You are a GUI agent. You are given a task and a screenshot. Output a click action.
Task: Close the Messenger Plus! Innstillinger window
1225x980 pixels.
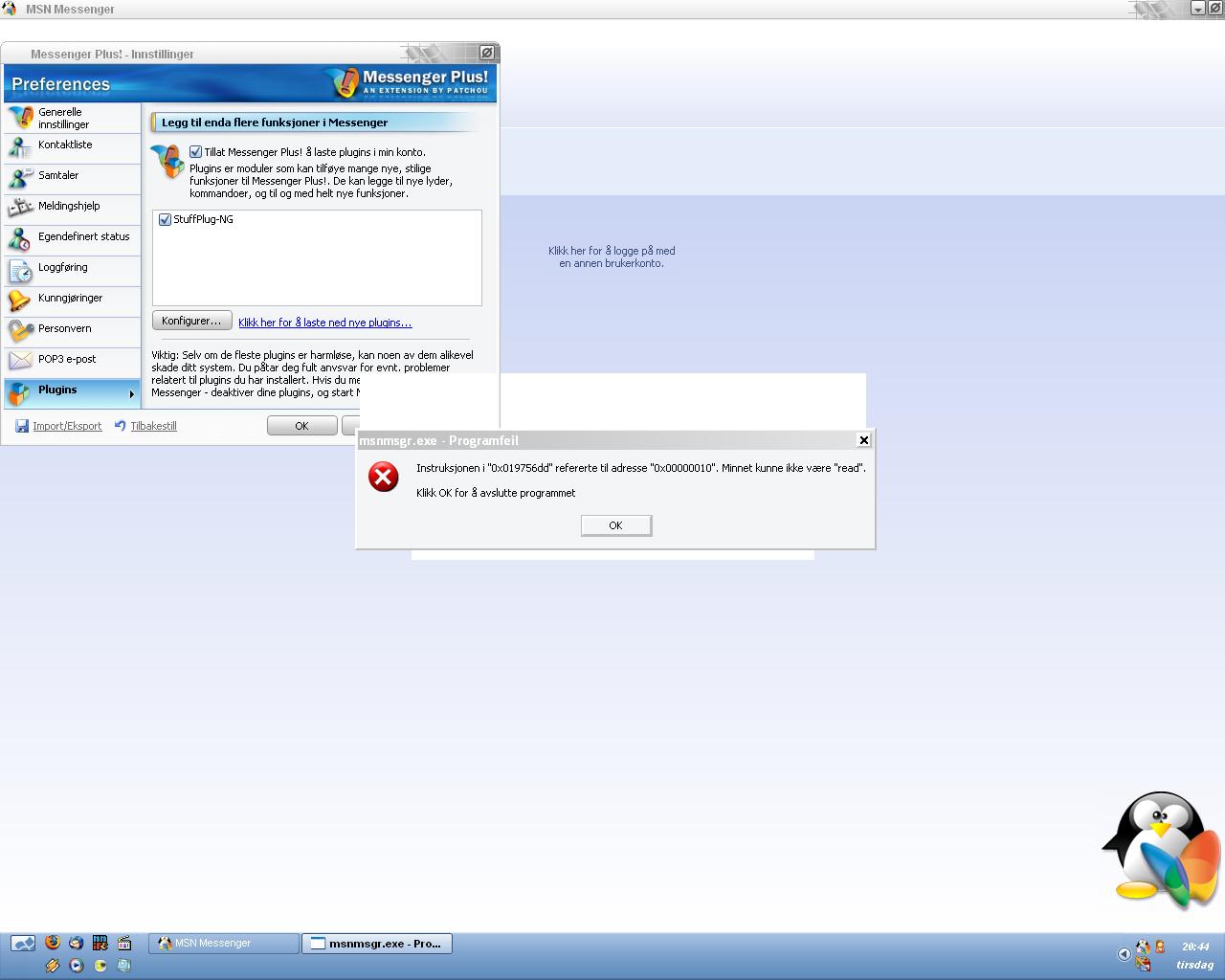pyautogui.click(x=486, y=53)
